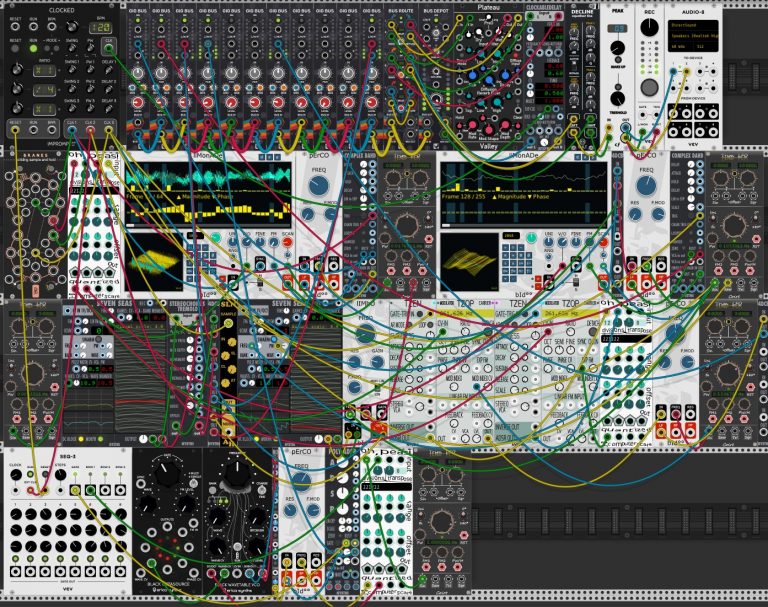Image resolution: width=768 pixels, height=607 pixels.
Task: Open the DirectSound driver dropdown on AUDIO-8
Action: pos(693,25)
